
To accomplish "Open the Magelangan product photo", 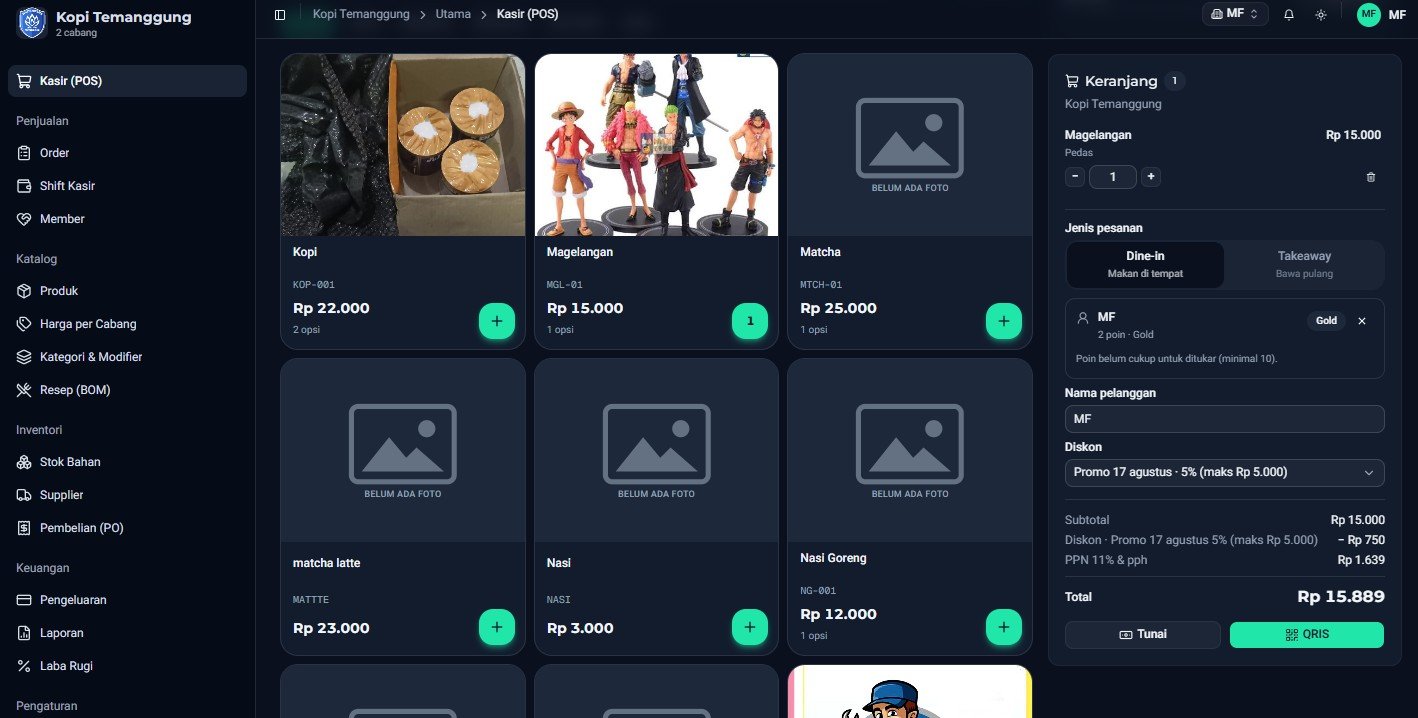I will point(656,145).
